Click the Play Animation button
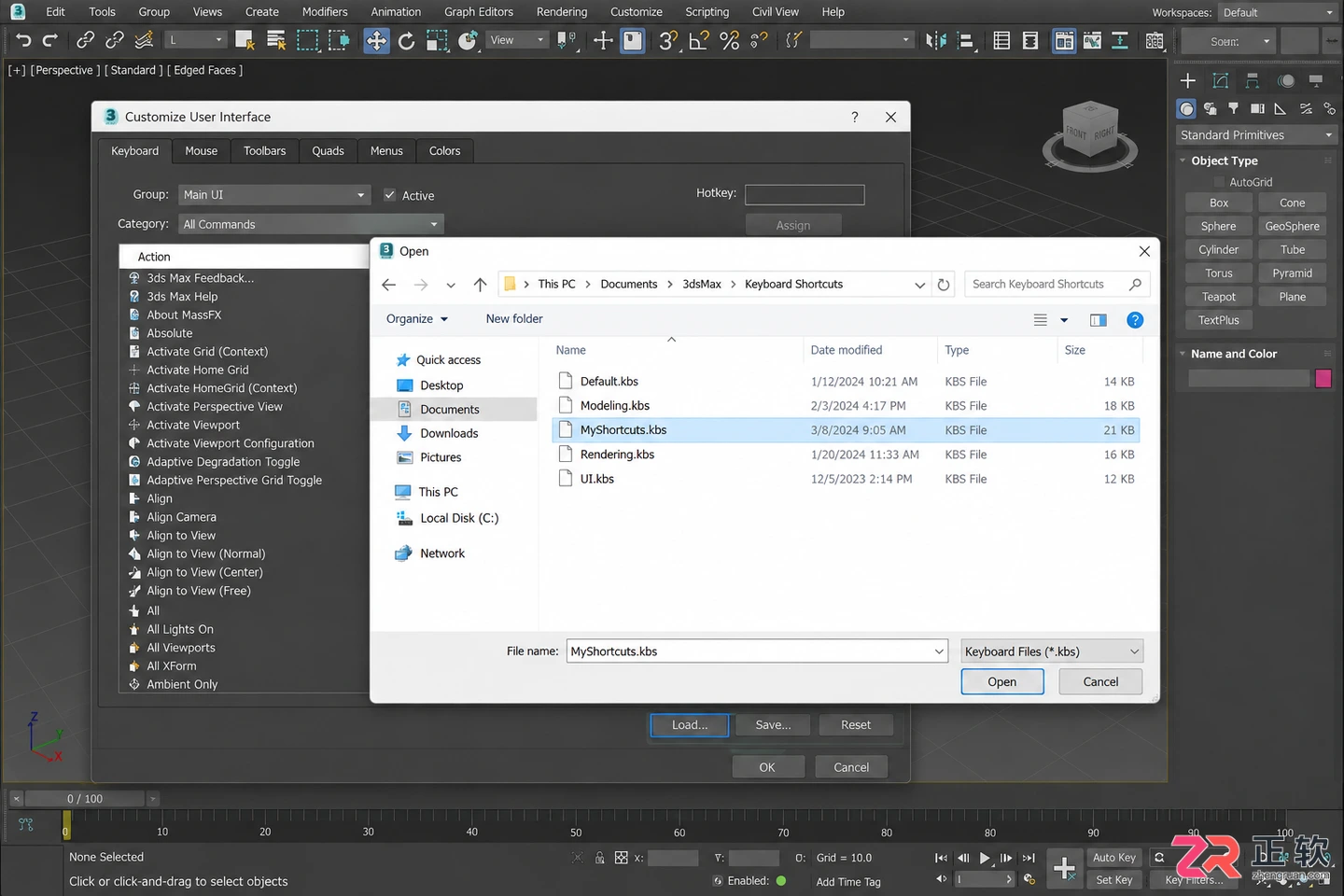The width and height of the screenshot is (1344, 896). (985, 858)
